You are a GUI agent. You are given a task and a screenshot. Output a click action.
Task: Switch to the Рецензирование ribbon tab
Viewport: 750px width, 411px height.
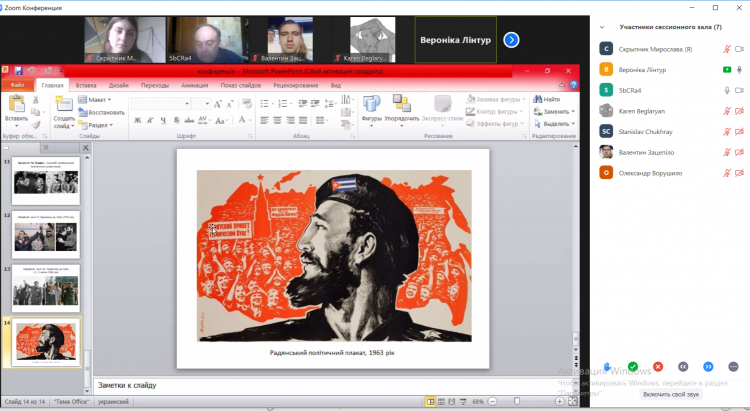point(296,85)
